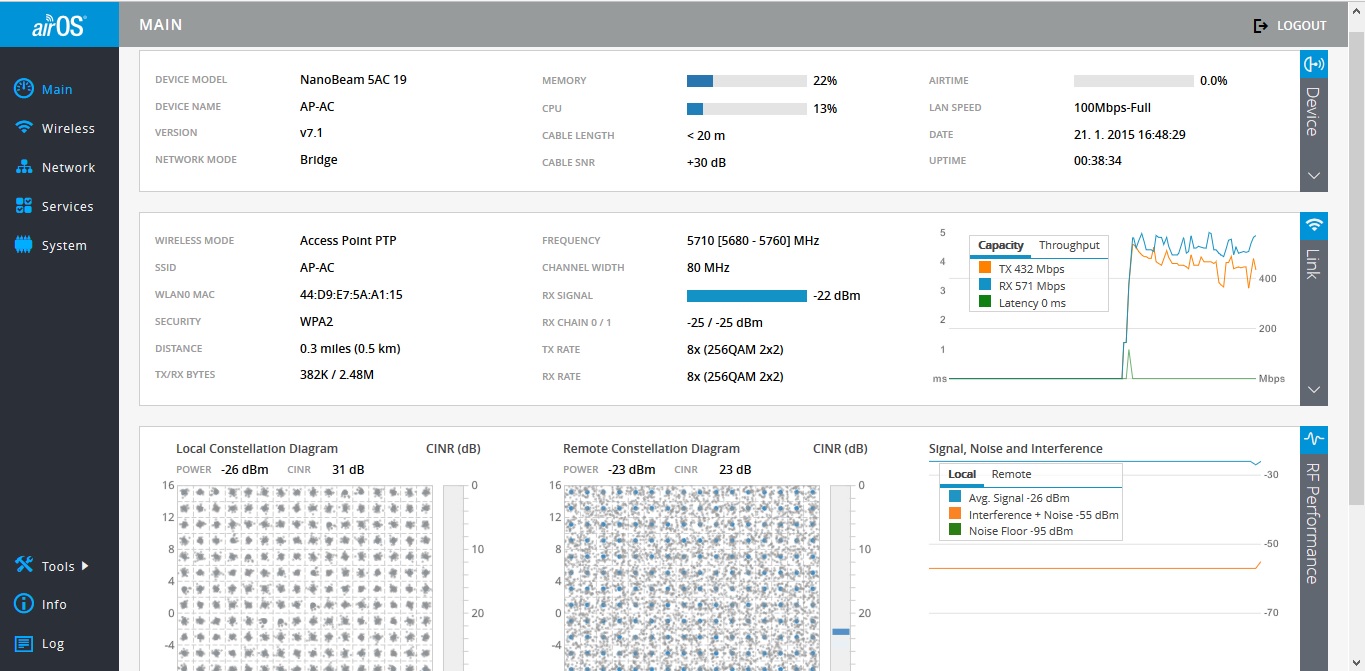Select the System chip icon
This screenshot has height=671, width=1365.
coord(24,245)
